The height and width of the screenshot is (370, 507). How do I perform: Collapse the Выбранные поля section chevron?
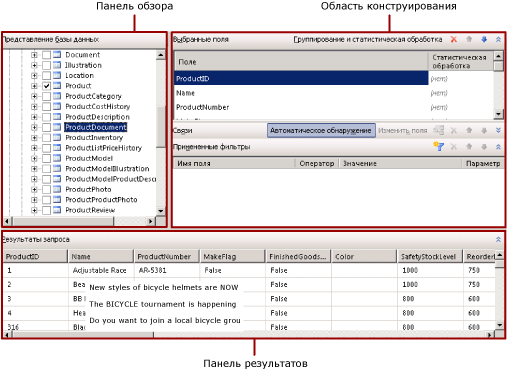(x=498, y=39)
